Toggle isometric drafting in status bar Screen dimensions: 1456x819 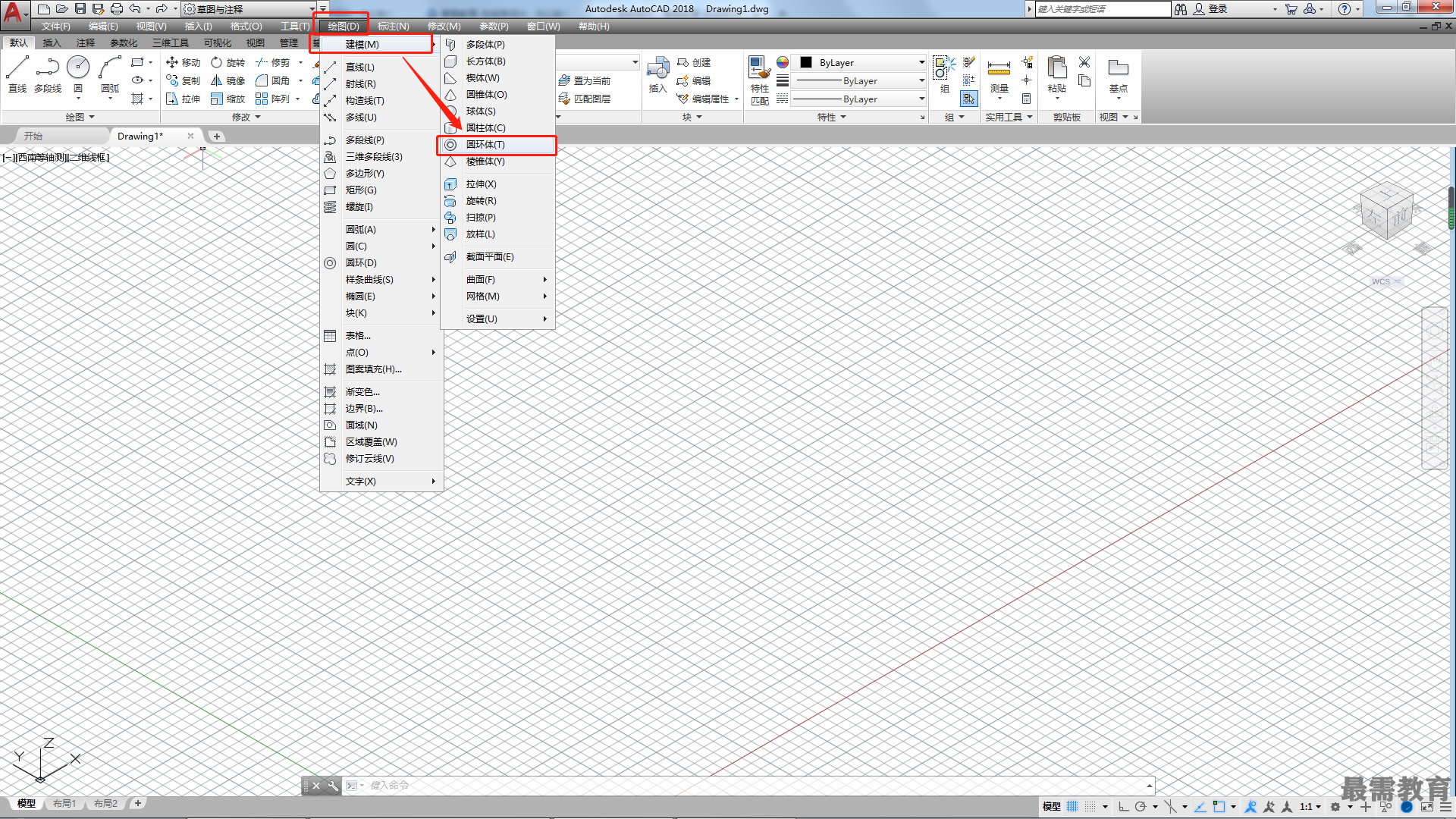(1171, 806)
